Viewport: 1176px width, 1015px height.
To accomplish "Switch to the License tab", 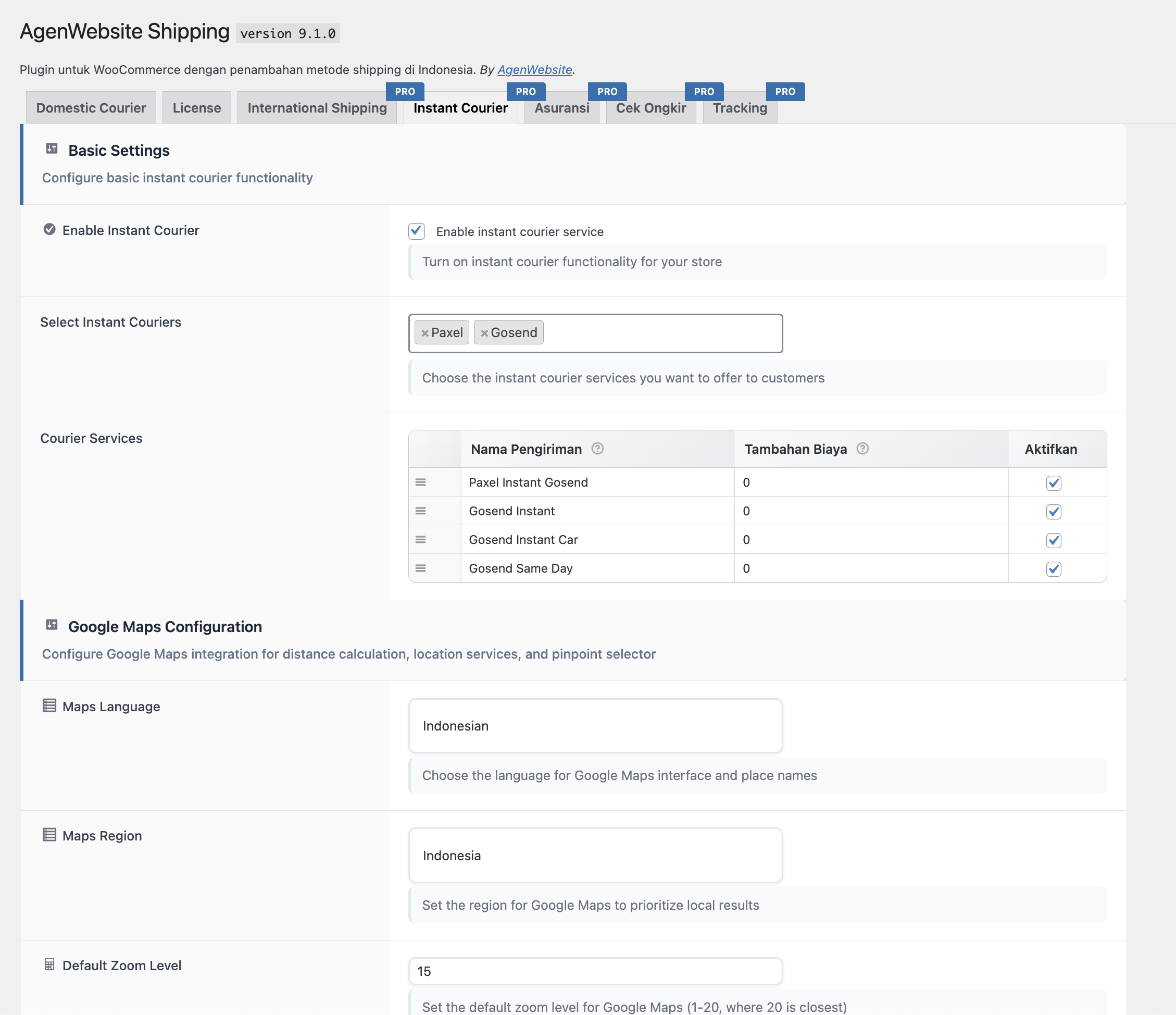I will pyautogui.click(x=196, y=108).
